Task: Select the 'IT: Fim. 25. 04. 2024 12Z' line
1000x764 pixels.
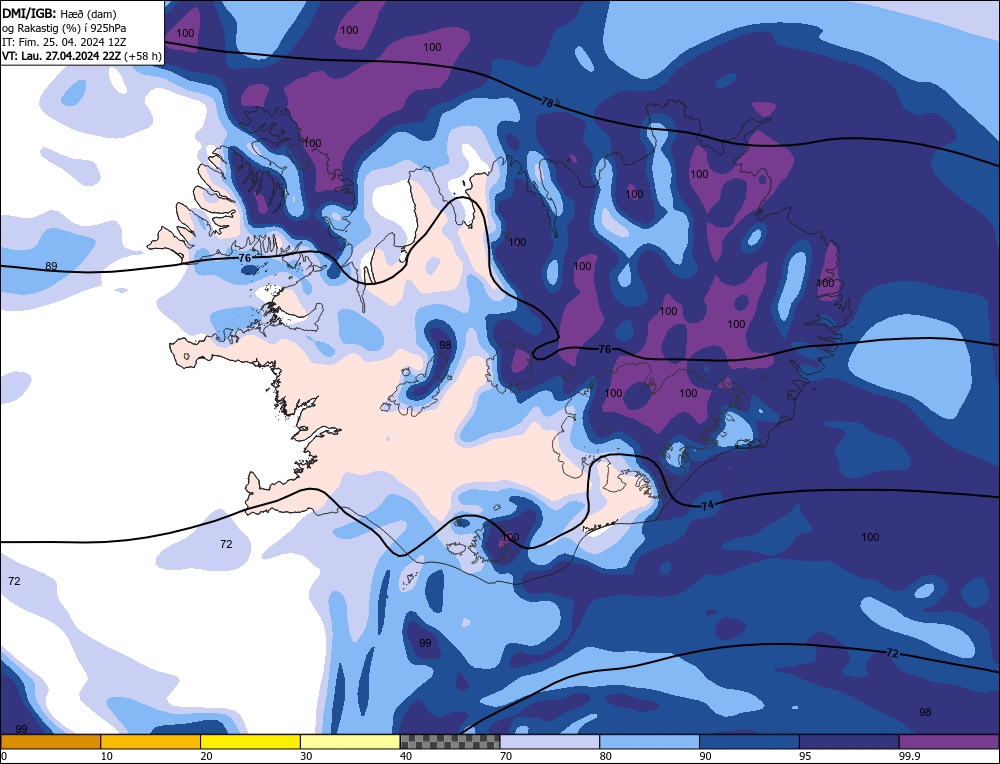Action: click(64, 42)
